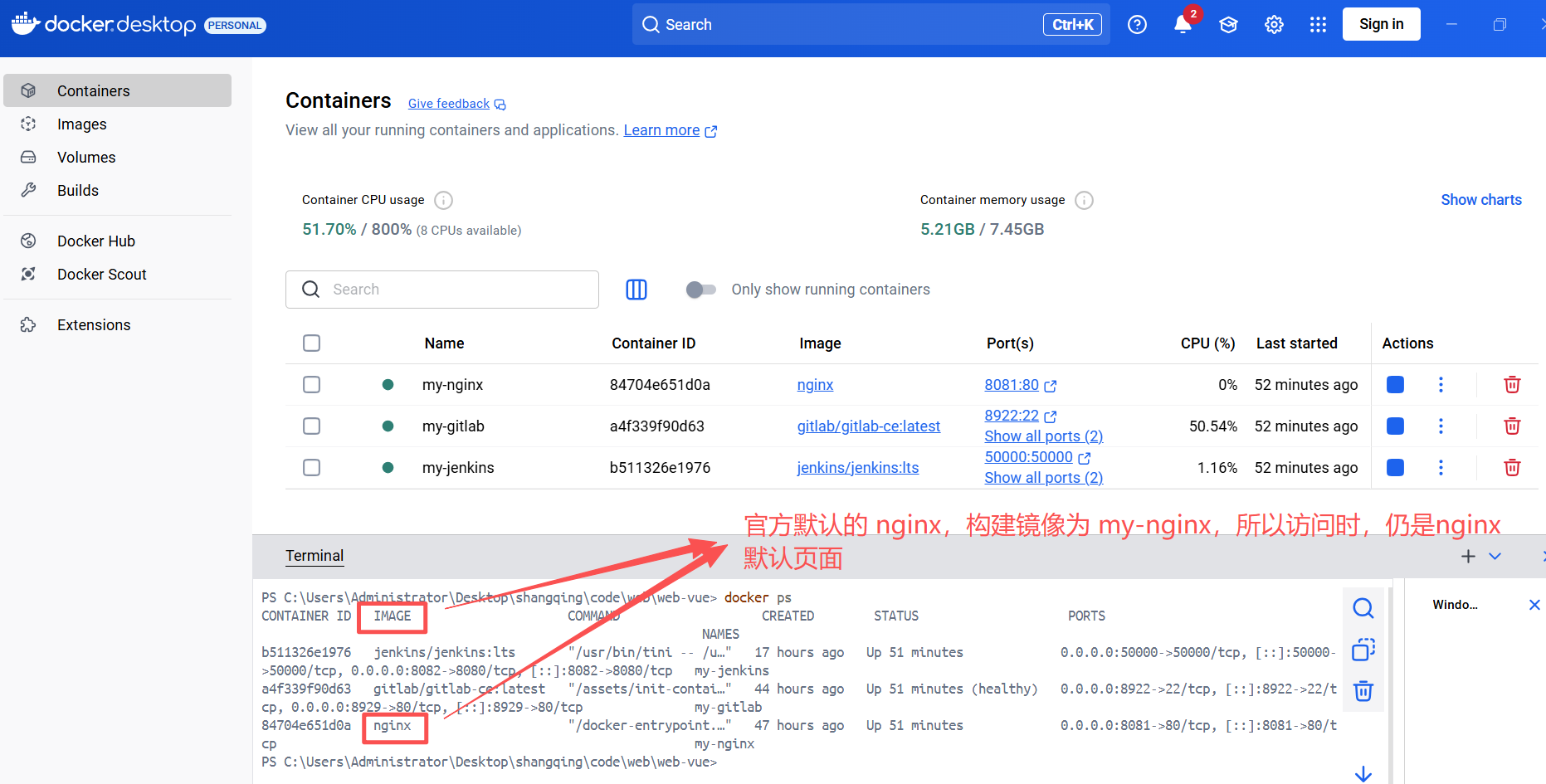This screenshot has height=784, width=1546.
Task: Open Docker Hub in sidebar
Action: (117, 241)
